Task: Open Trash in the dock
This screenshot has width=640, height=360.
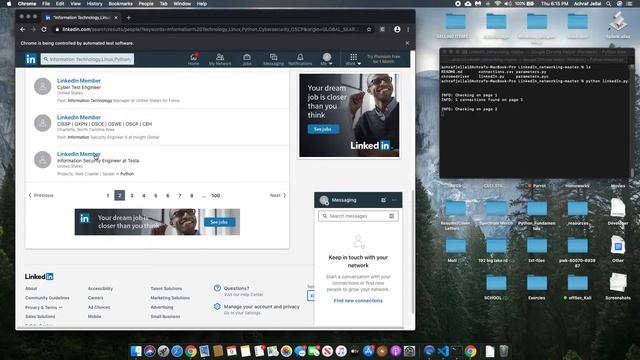Action: coord(504,351)
